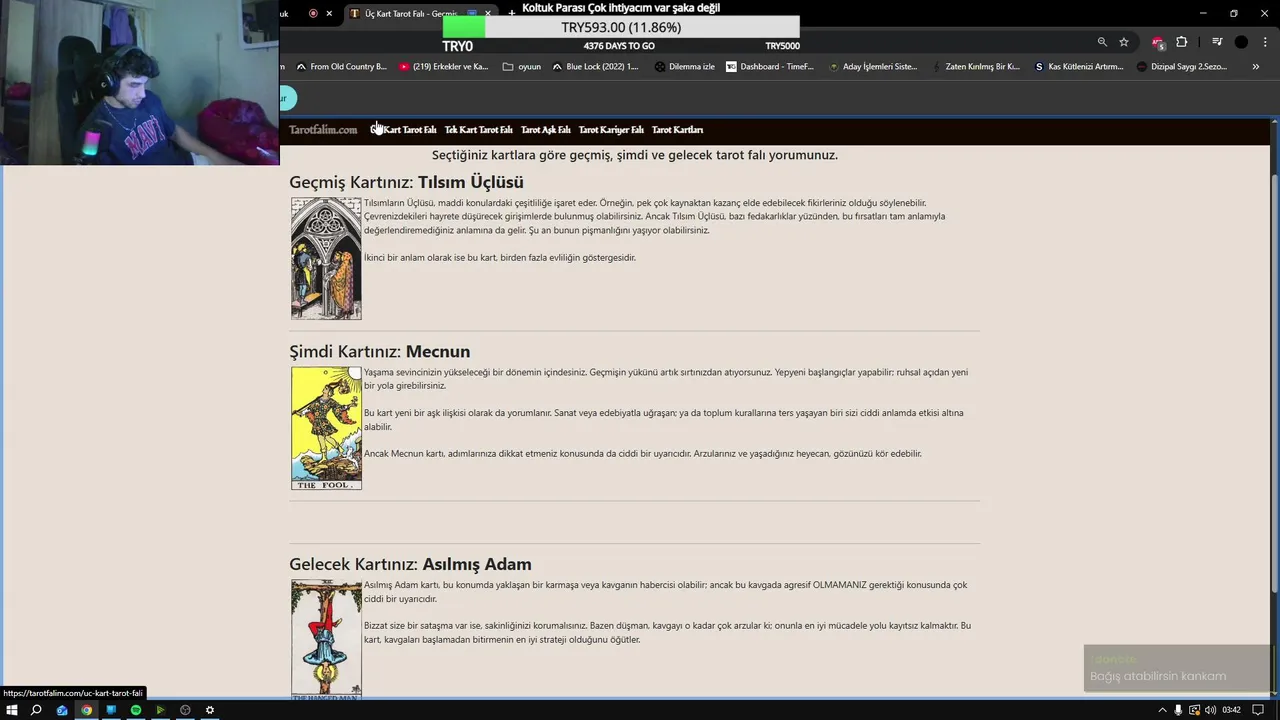Click heading Geçmiş Kartınız: Tılsım Üçlüsü
Image resolution: width=1280 pixels, height=720 pixels.
[406, 182]
